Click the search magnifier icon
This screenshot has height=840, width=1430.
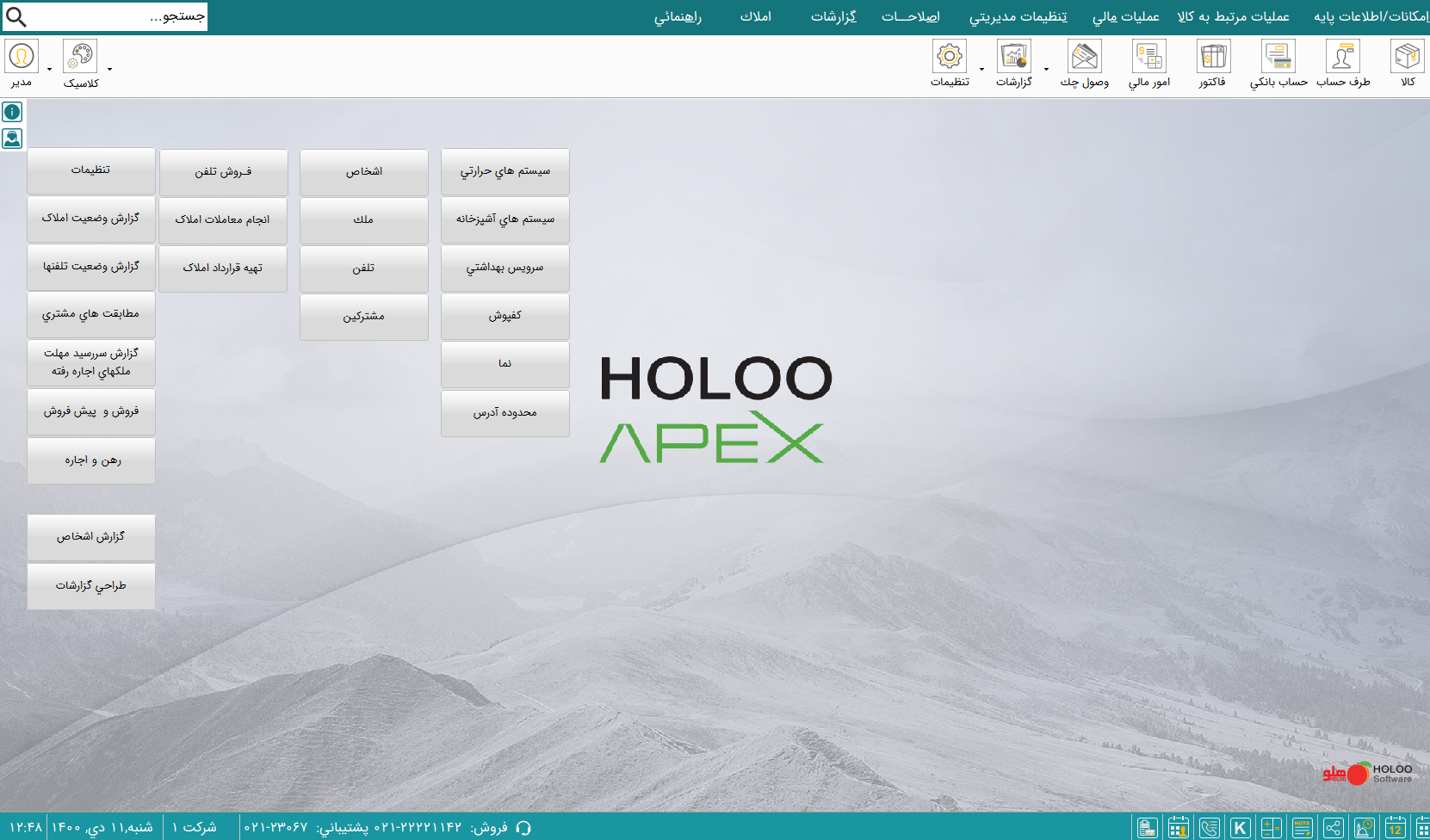tap(16, 16)
